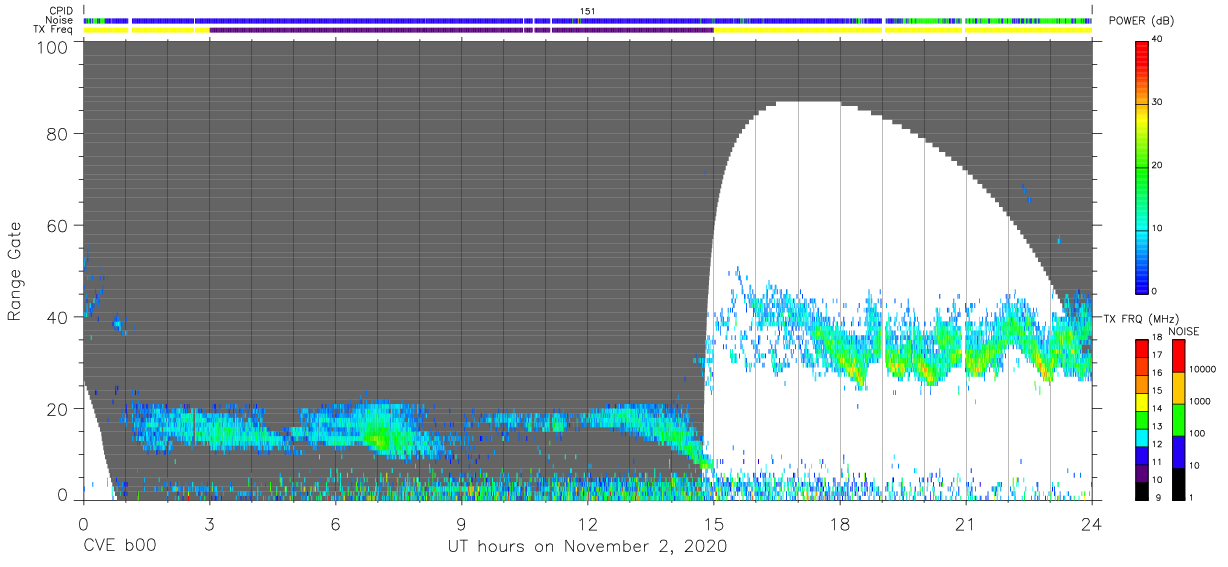Image resolution: width=1228 pixels, height=567 pixels.
Task: Click noise scale label 10000
Action: point(1203,369)
